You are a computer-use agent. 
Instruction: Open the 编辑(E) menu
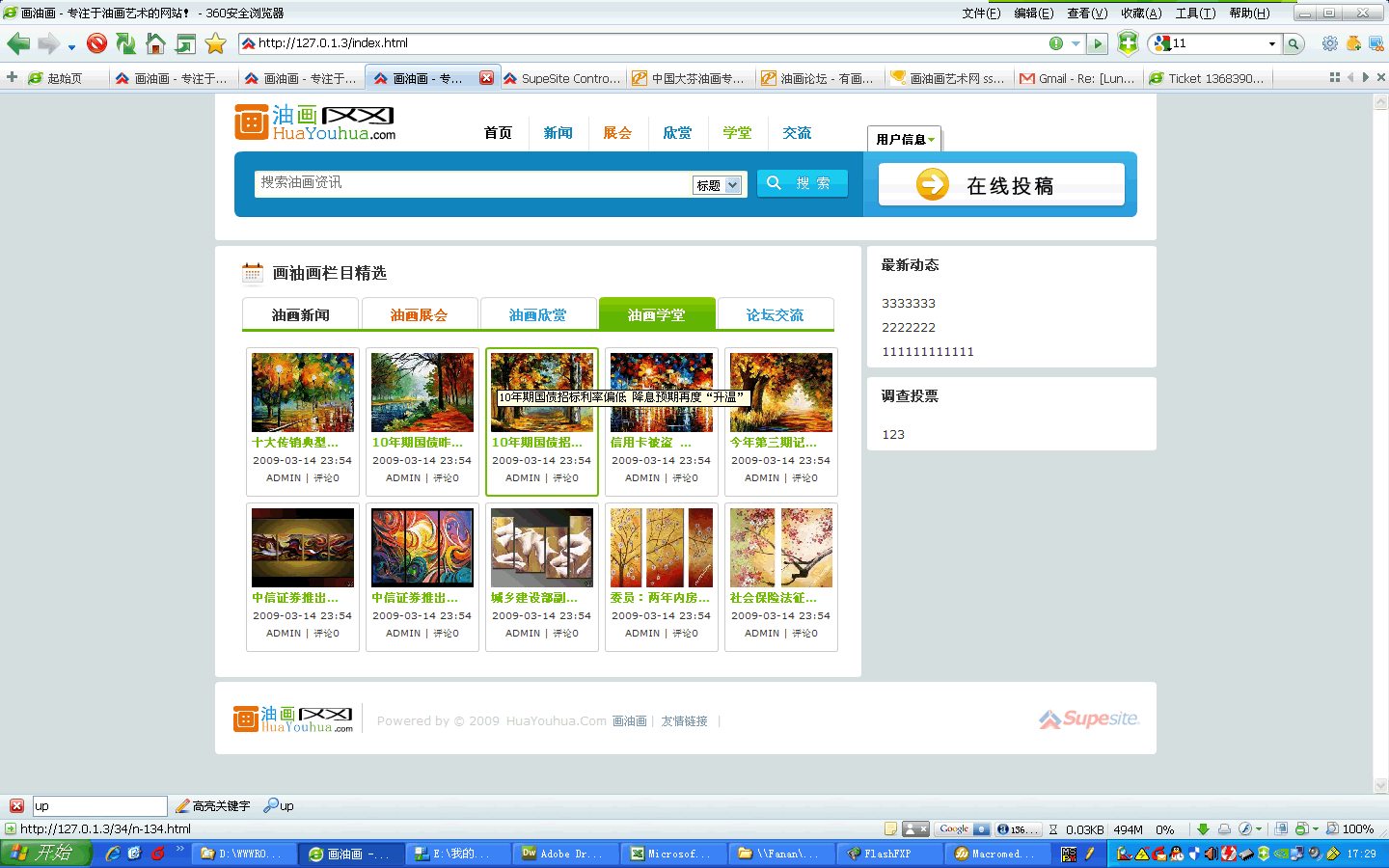click(x=1034, y=14)
